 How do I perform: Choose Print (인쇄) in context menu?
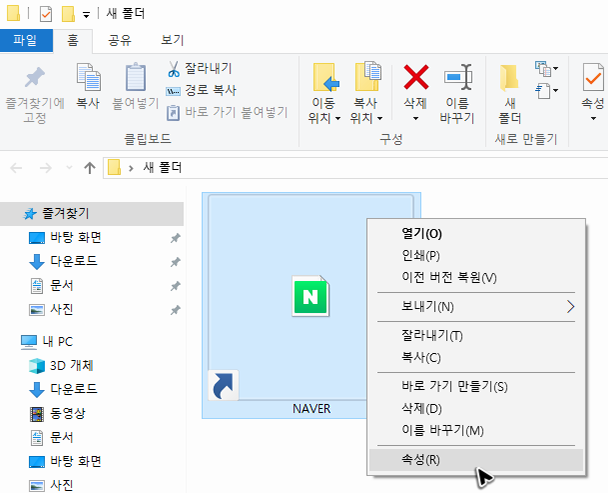click(476, 256)
